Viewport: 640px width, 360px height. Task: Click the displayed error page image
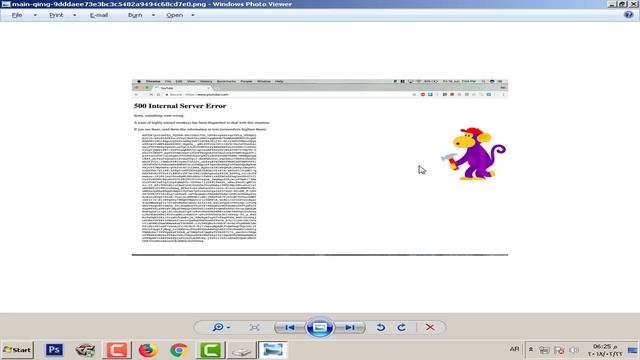[x=320, y=167]
